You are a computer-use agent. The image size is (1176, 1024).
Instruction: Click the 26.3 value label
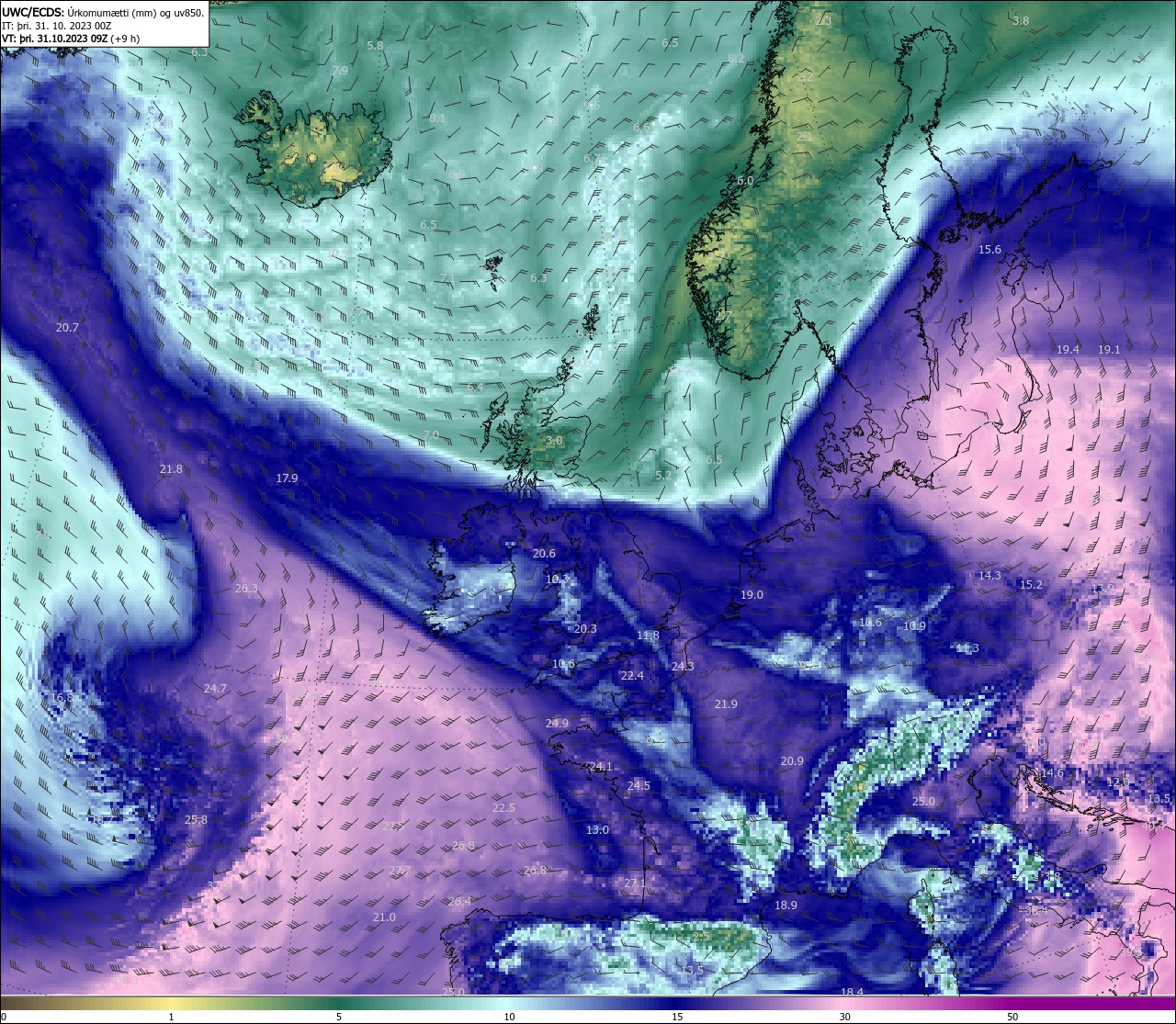pos(247,588)
